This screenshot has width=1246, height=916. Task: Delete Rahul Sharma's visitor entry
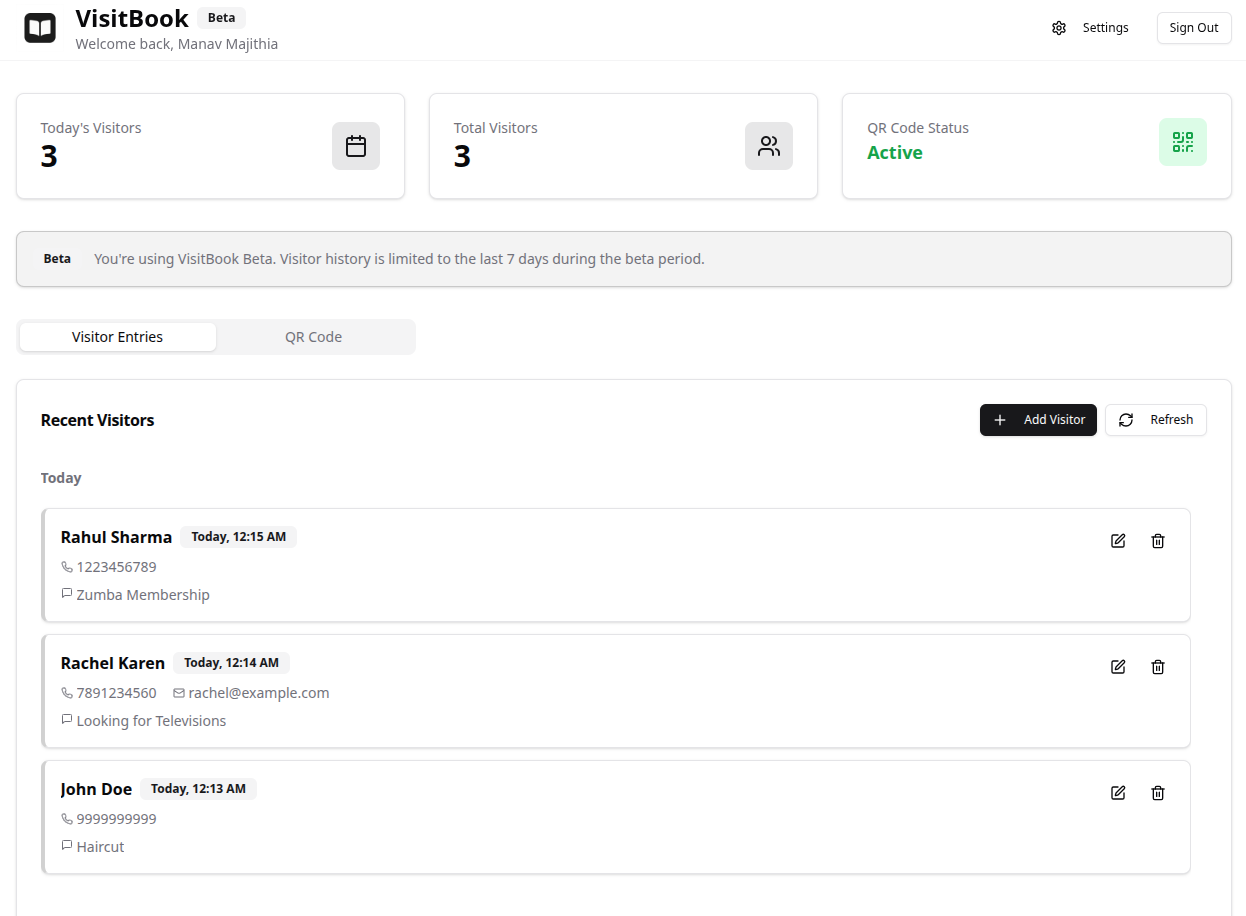point(1158,541)
